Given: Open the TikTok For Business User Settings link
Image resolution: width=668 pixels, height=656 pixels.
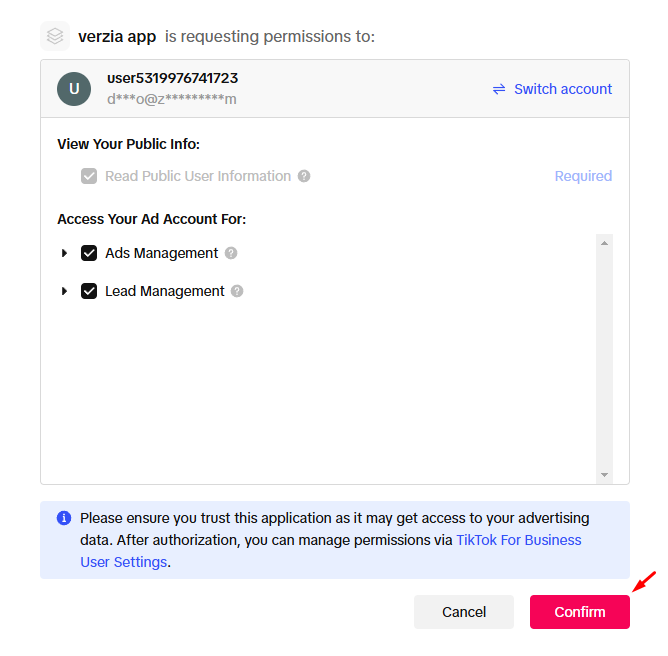Looking at the screenshot, I should (518, 540).
